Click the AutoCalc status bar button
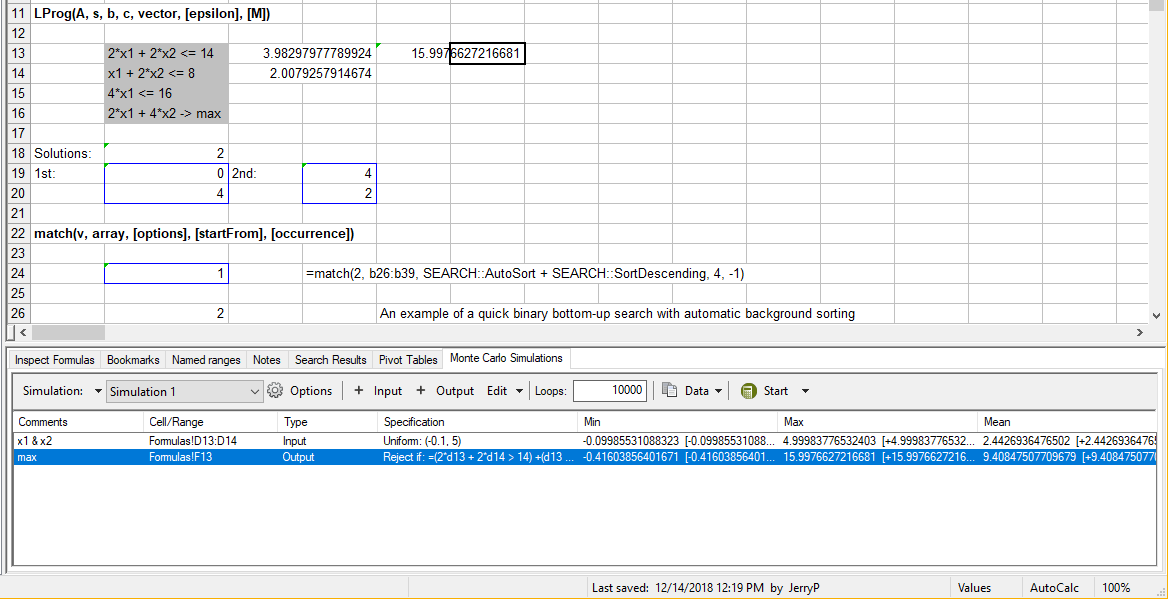Image resolution: width=1168 pixels, height=599 pixels. tap(1054, 588)
